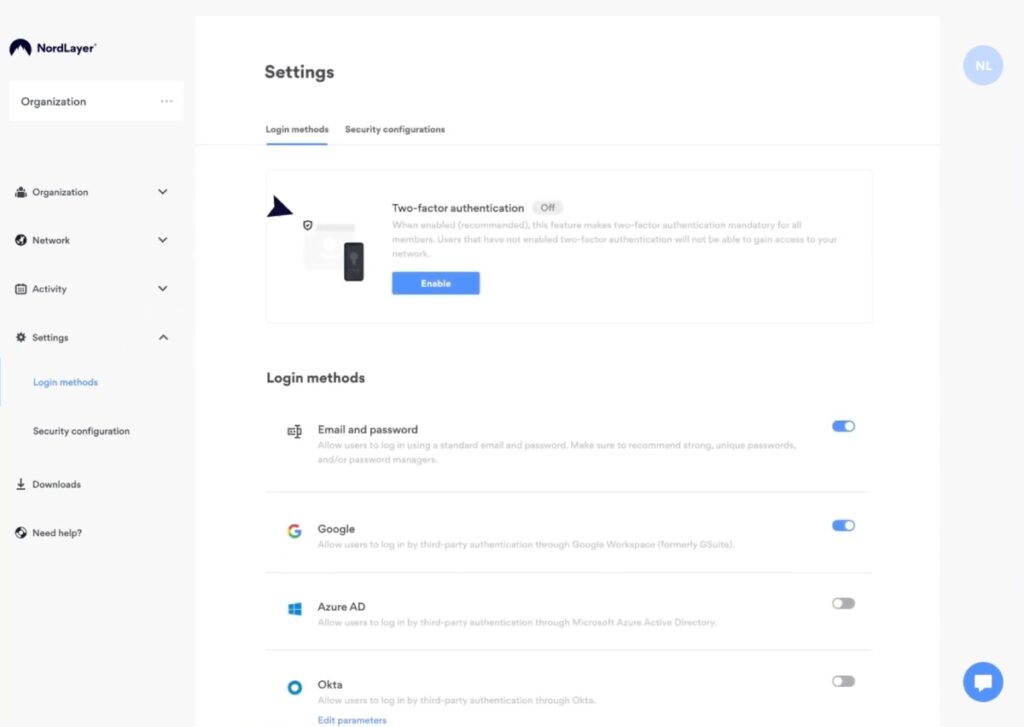
Task: Click the Need help lifebuoy icon
Action: pos(21,532)
